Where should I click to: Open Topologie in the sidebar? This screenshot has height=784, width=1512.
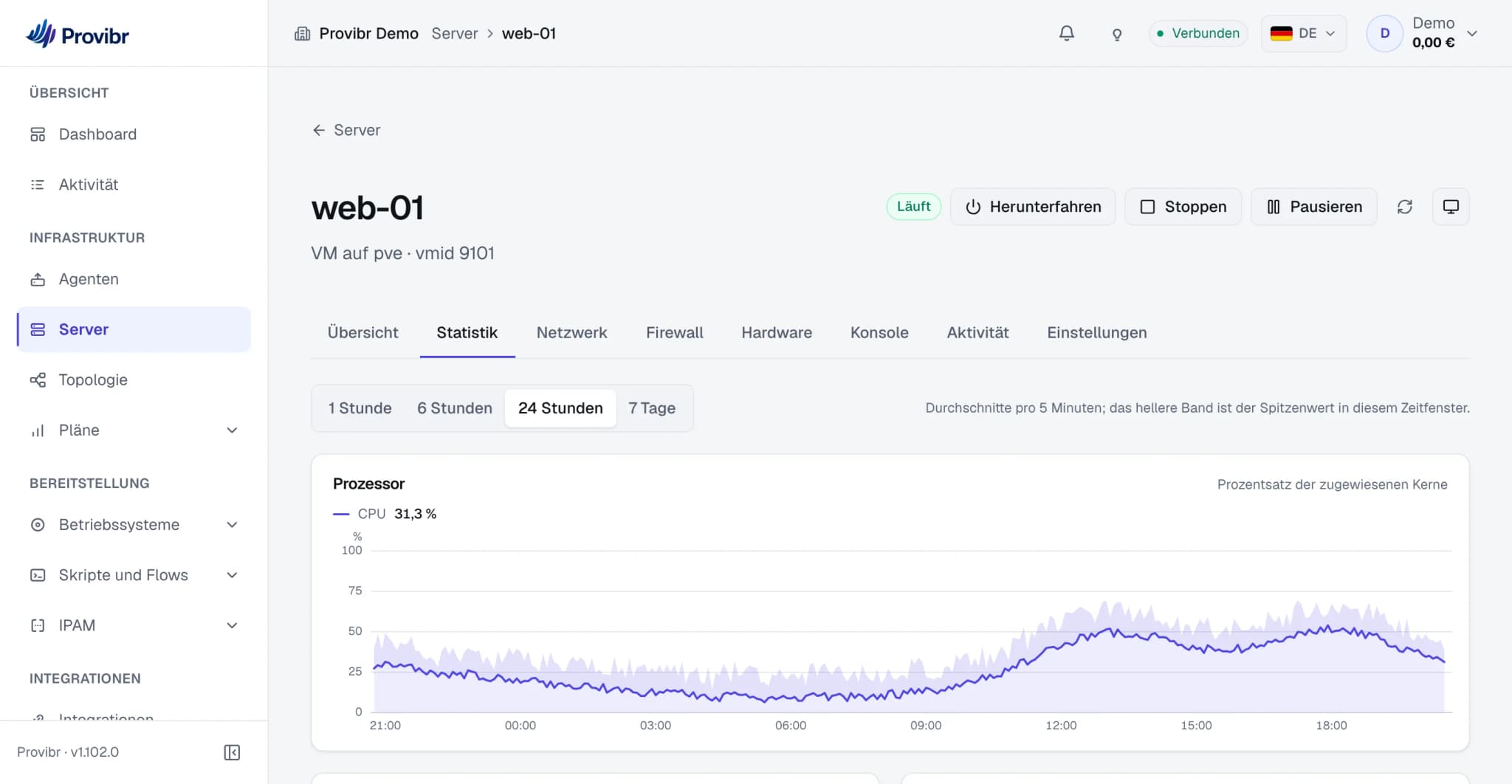[134, 379]
